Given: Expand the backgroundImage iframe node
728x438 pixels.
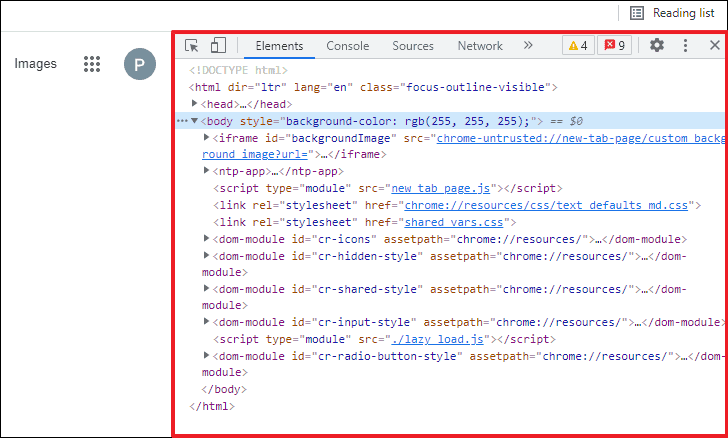Looking at the screenshot, I should pyautogui.click(x=207, y=137).
